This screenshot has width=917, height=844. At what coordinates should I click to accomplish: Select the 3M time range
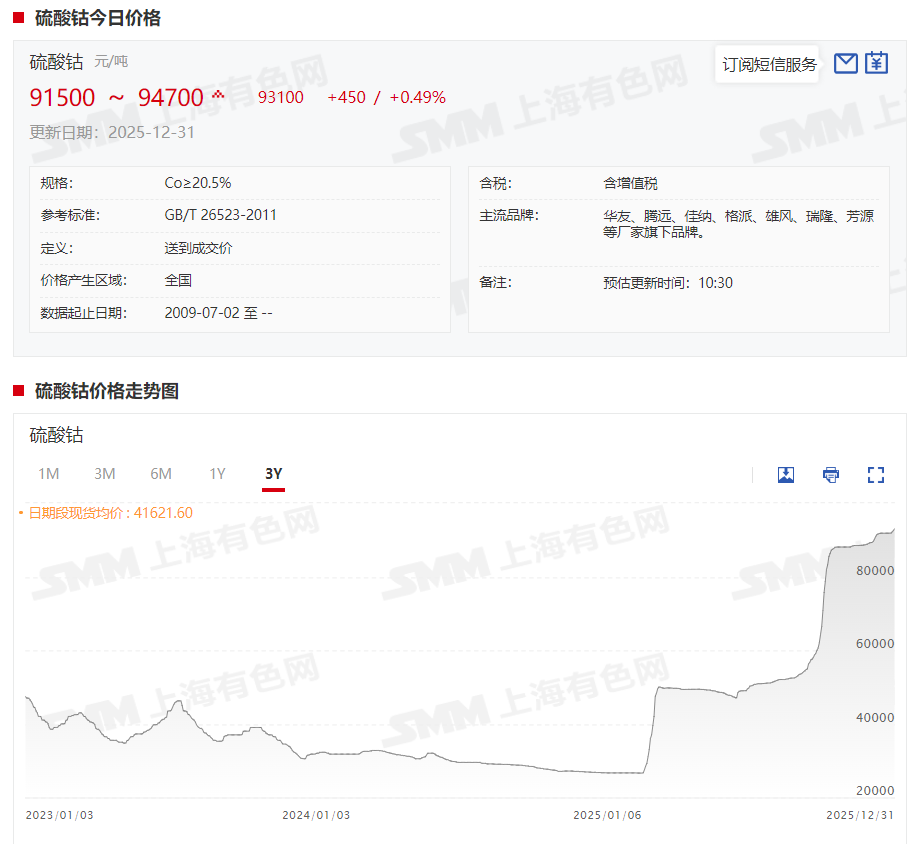tap(105, 474)
